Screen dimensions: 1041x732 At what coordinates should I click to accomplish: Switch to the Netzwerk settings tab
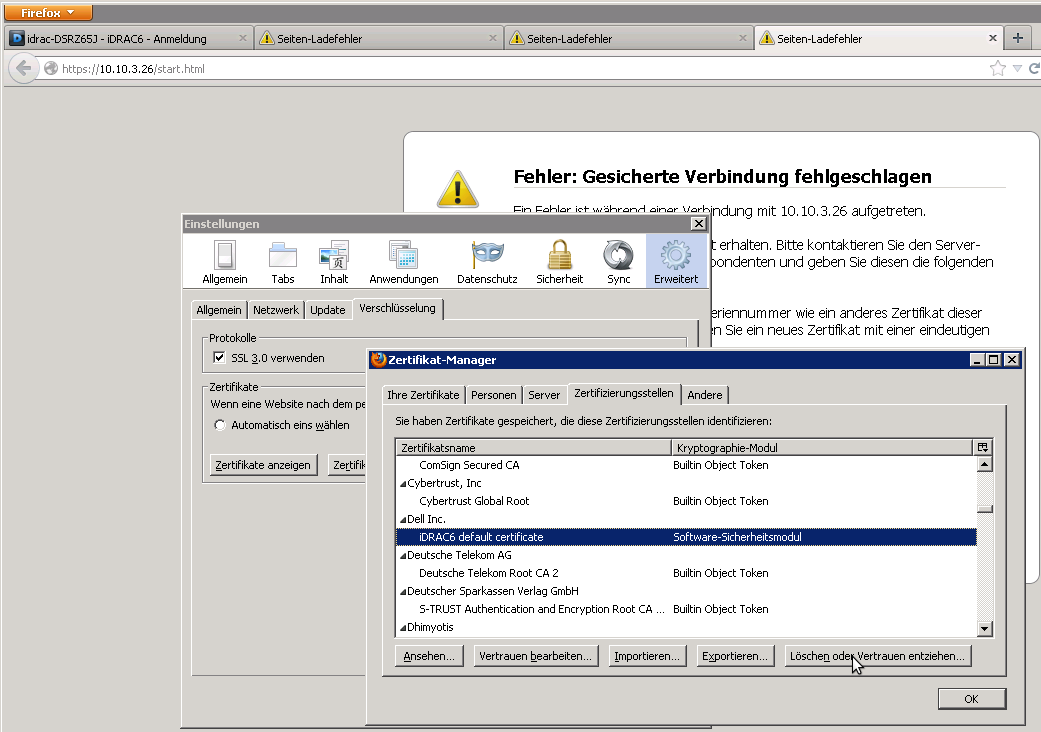coord(275,310)
